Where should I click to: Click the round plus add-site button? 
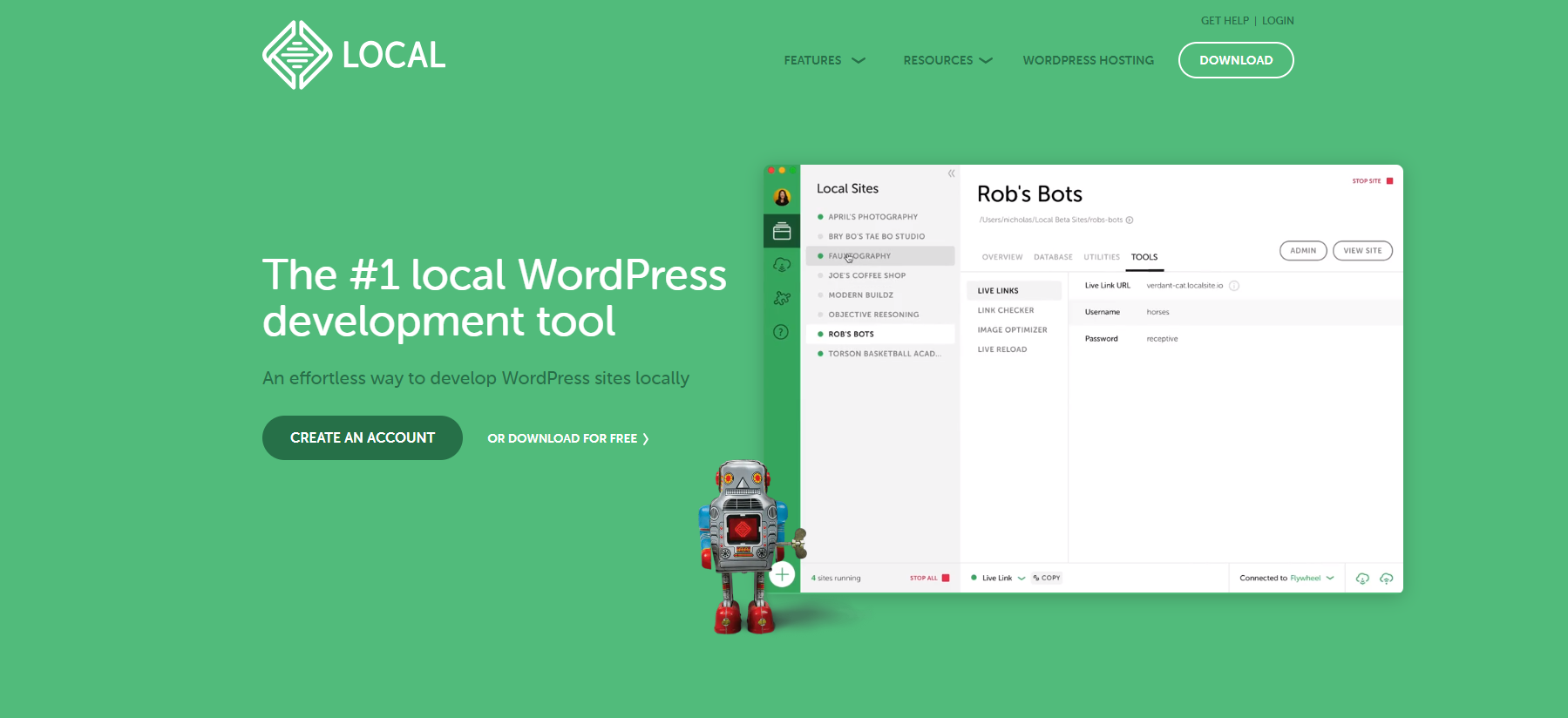tap(783, 574)
